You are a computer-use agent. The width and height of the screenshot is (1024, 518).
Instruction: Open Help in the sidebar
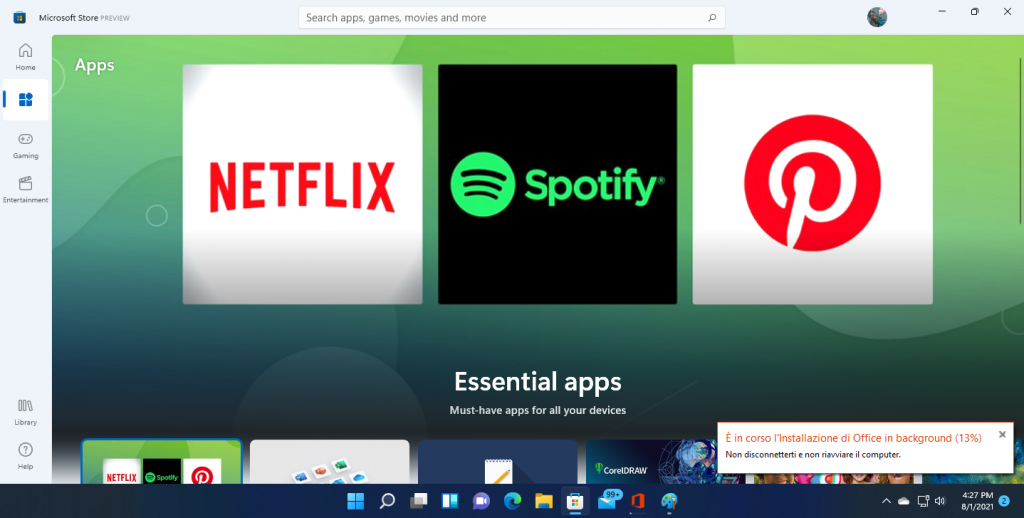[x=25, y=456]
